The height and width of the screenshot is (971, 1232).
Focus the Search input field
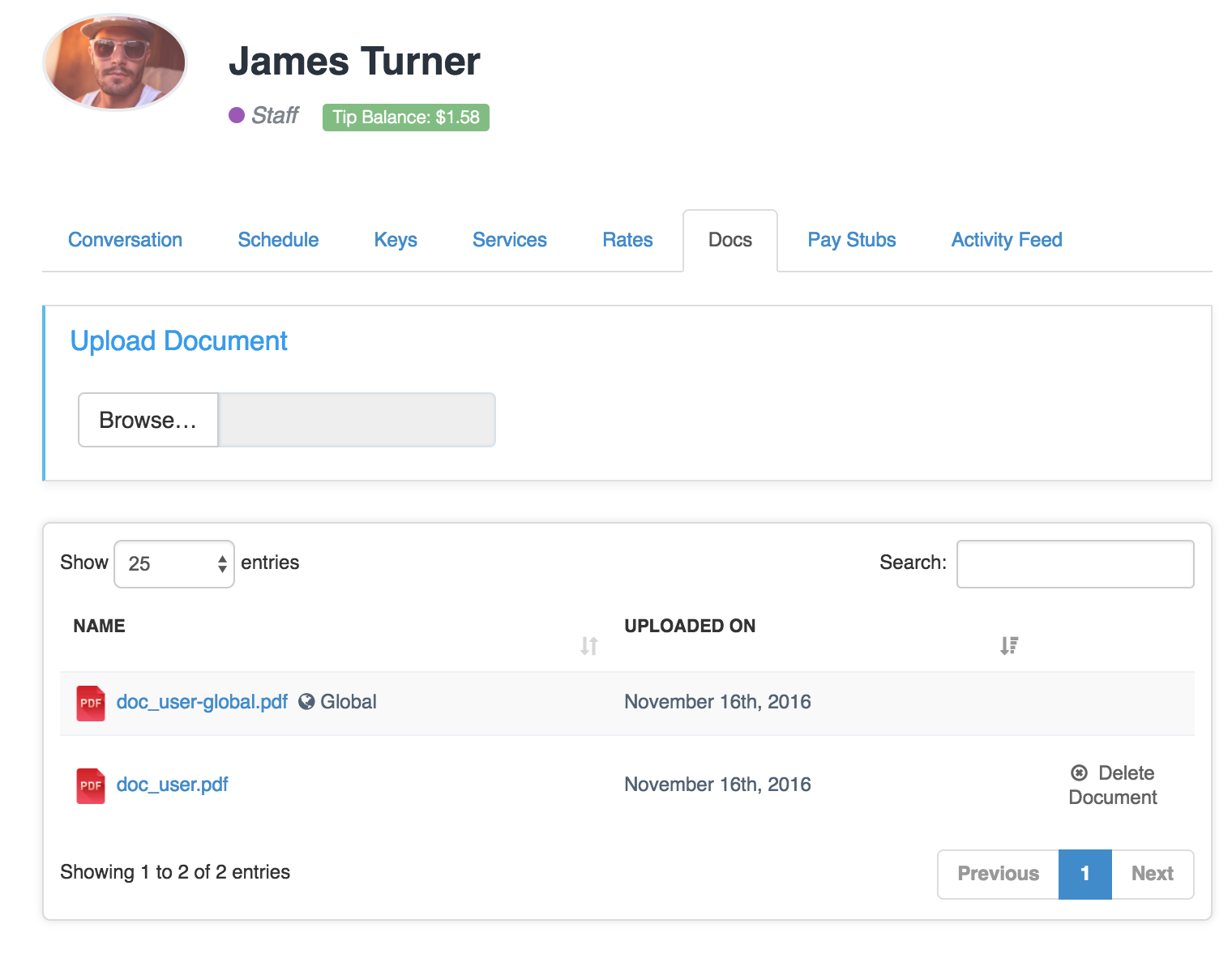tap(1076, 564)
